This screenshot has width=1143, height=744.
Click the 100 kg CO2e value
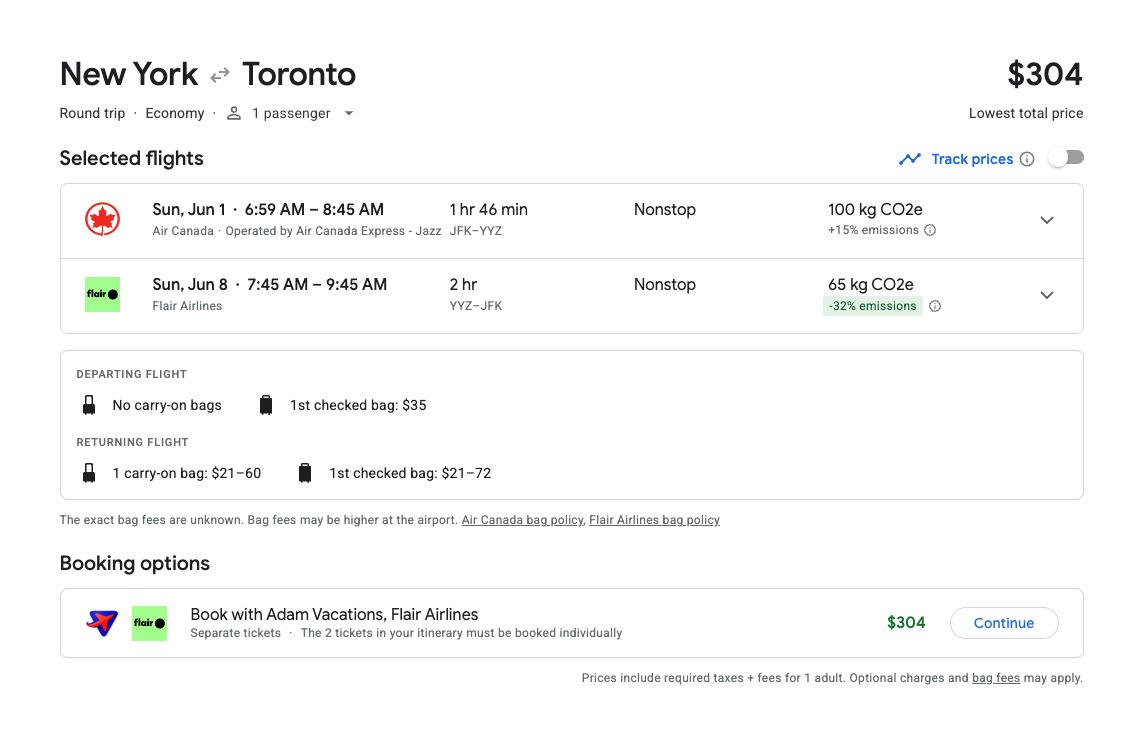point(875,210)
